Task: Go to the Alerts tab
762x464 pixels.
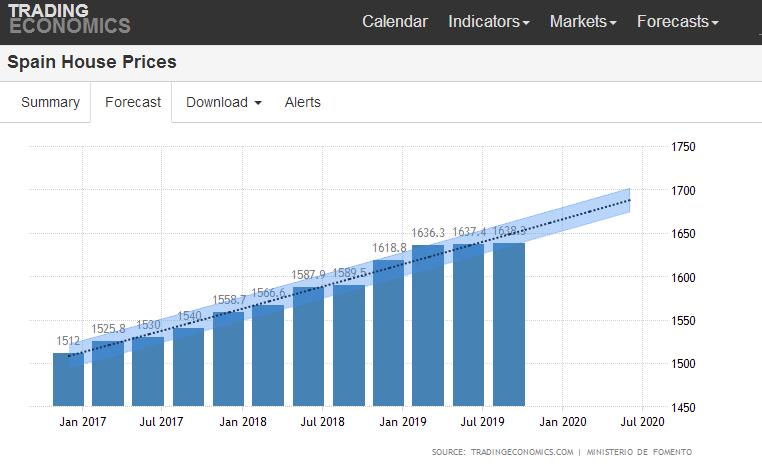Action: pos(303,102)
